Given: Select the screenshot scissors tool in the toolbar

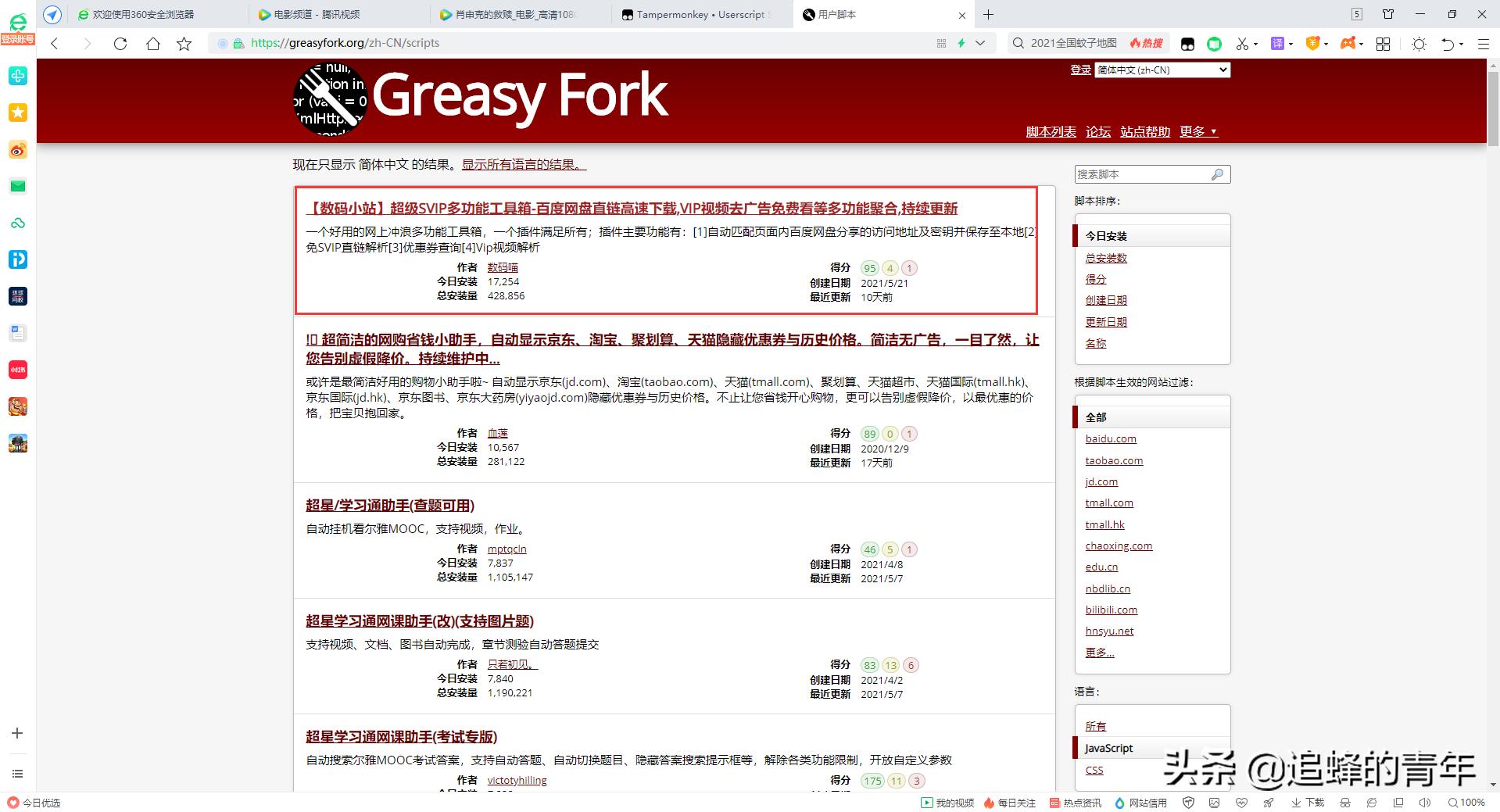Looking at the screenshot, I should [1242, 44].
